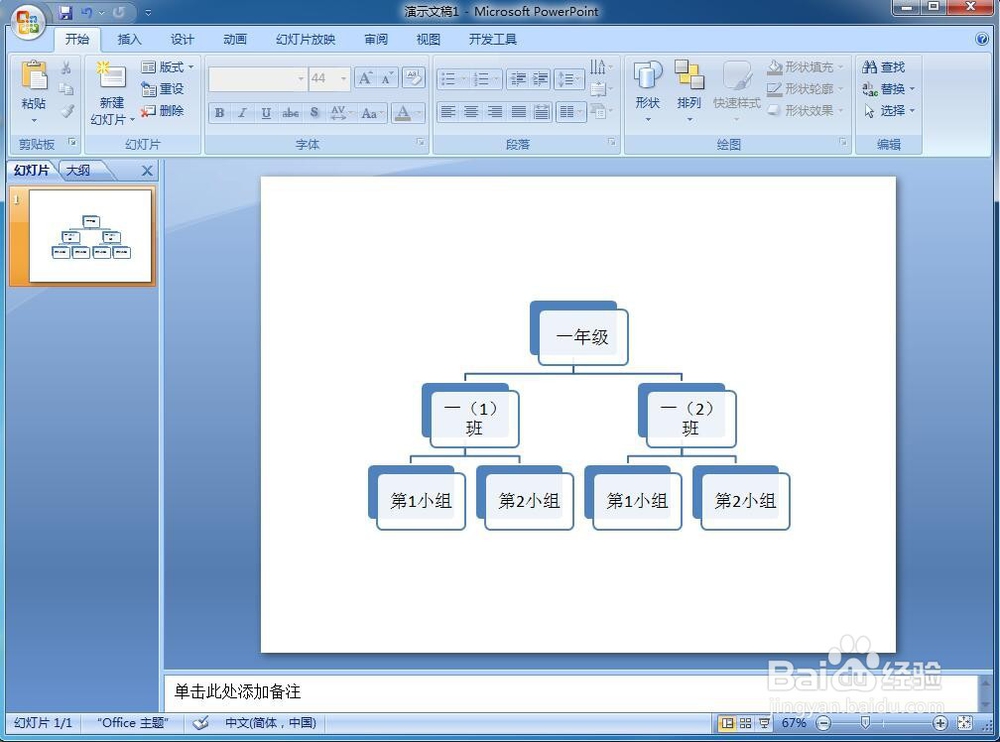Open the Shapes gallery (形状)
Screen dimensions: 1000x742
647,92
